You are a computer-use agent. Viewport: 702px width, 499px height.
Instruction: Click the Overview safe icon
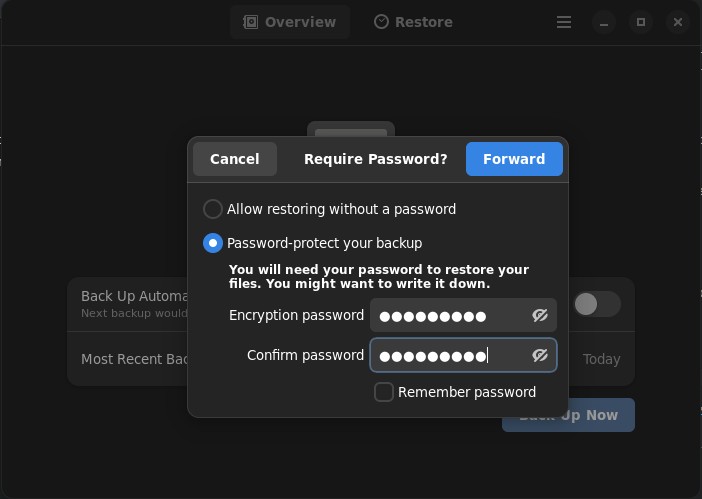point(250,22)
